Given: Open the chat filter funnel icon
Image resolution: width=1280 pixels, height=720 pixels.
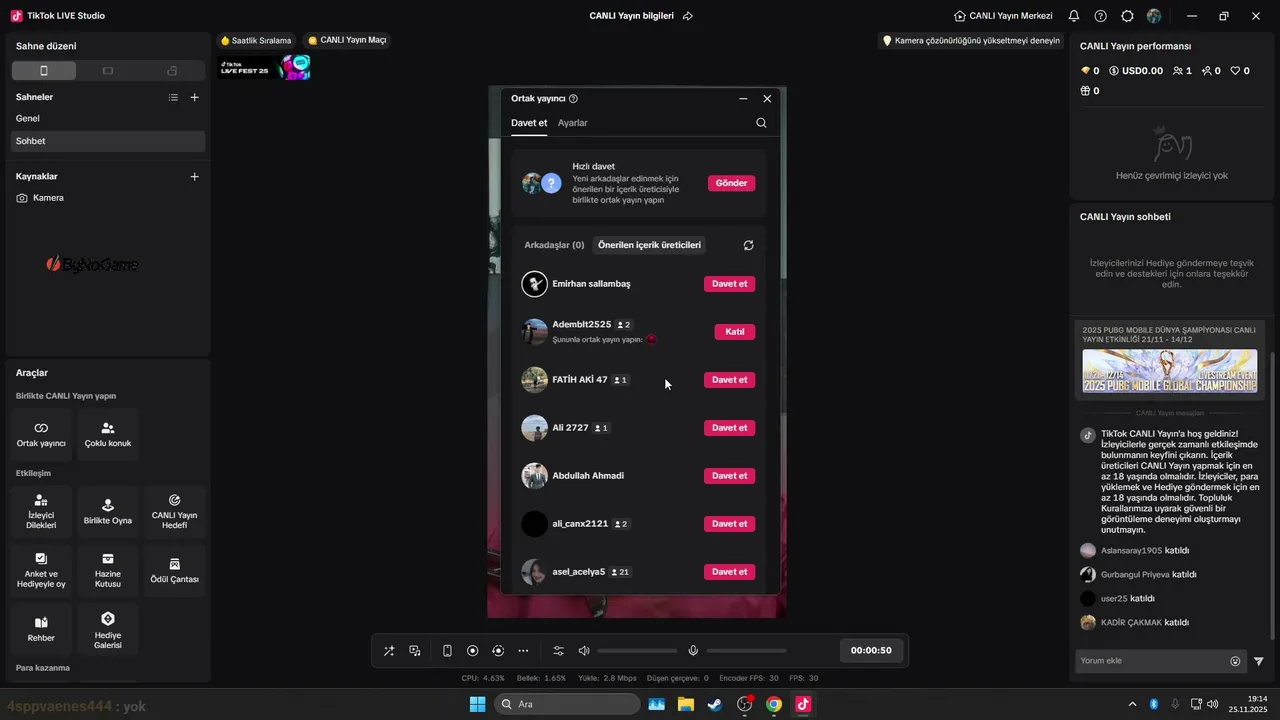Looking at the screenshot, I should tap(1259, 661).
